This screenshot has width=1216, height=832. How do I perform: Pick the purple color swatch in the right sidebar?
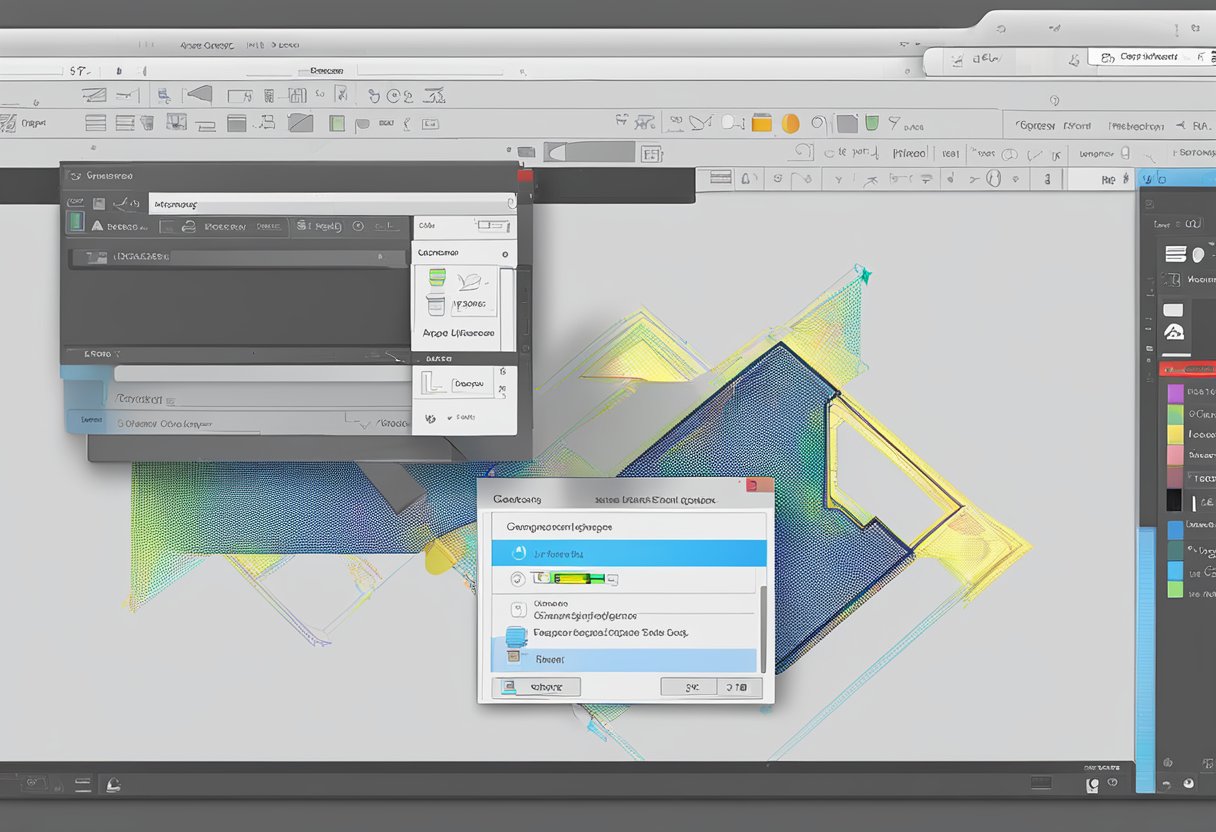point(1175,394)
